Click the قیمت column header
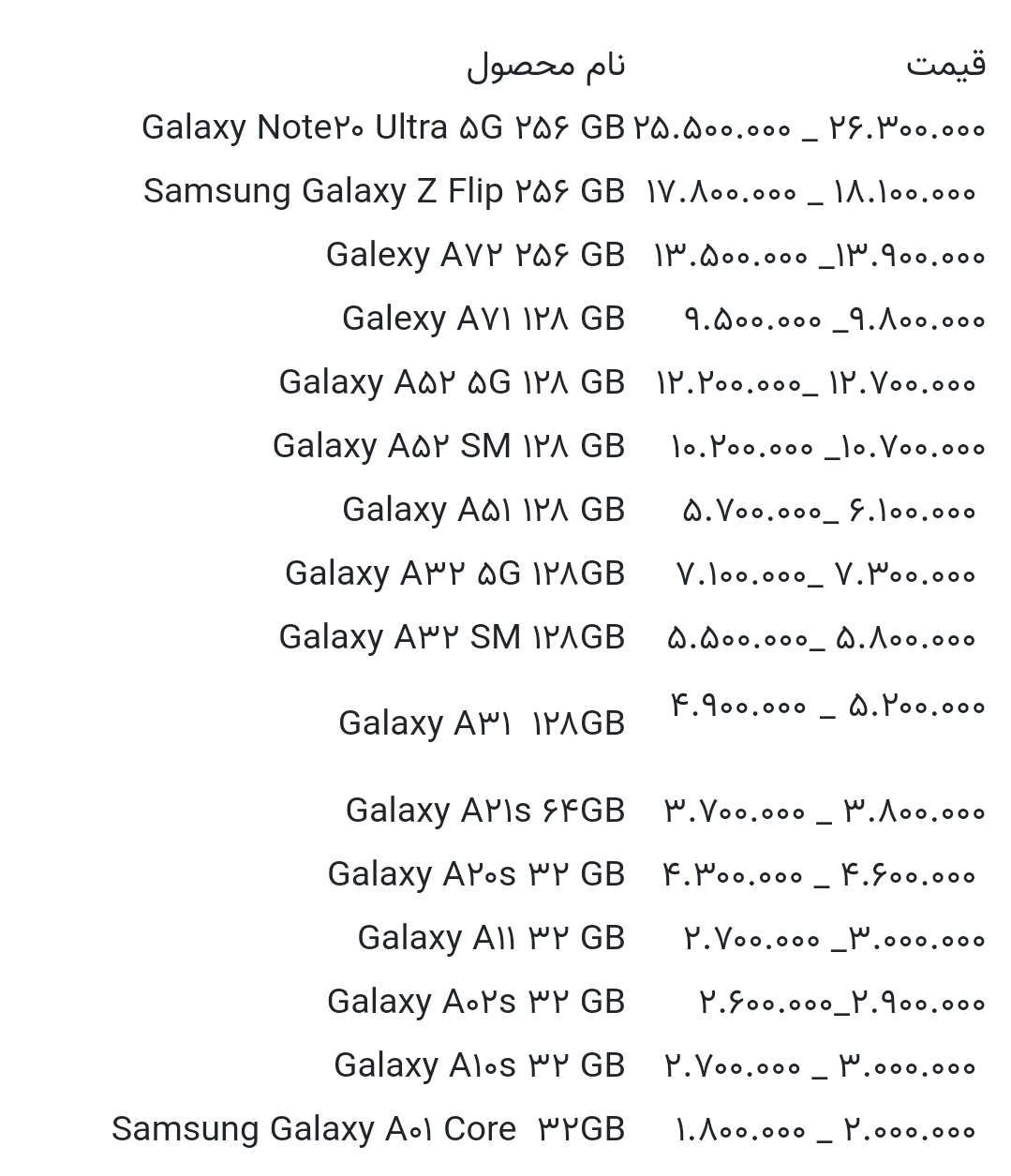Image resolution: width=1011 pixels, height=1176 pixels. [x=944, y=65]
